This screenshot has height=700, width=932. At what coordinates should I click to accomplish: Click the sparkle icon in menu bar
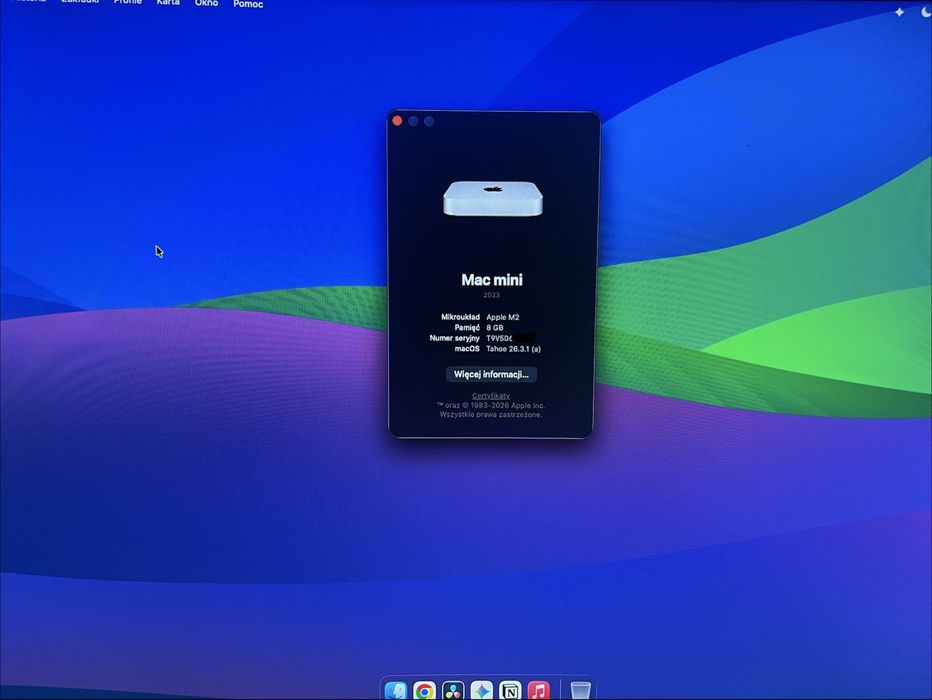[x=899, y=12]
